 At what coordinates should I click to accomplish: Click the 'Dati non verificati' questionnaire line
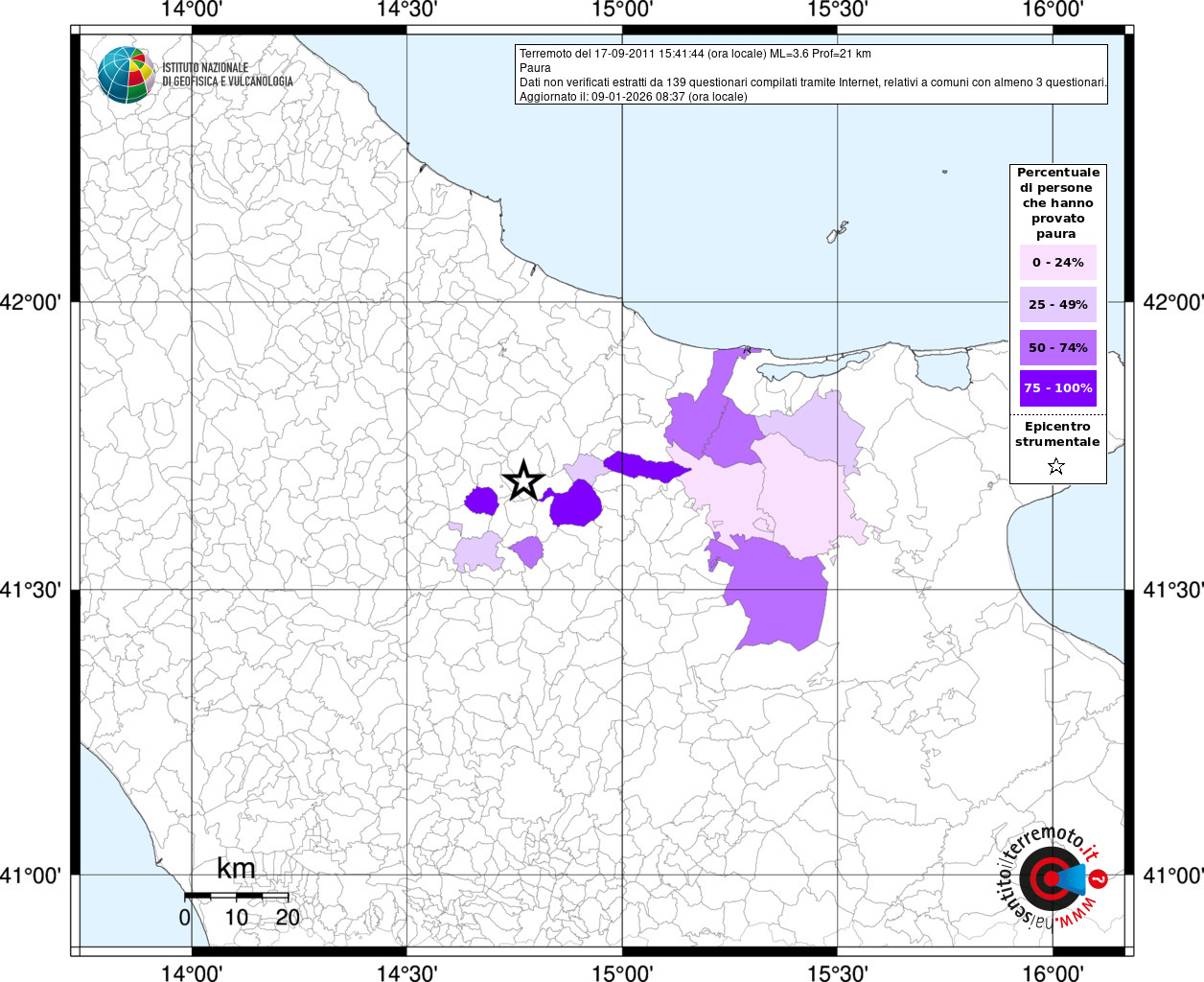pos(813,82)
